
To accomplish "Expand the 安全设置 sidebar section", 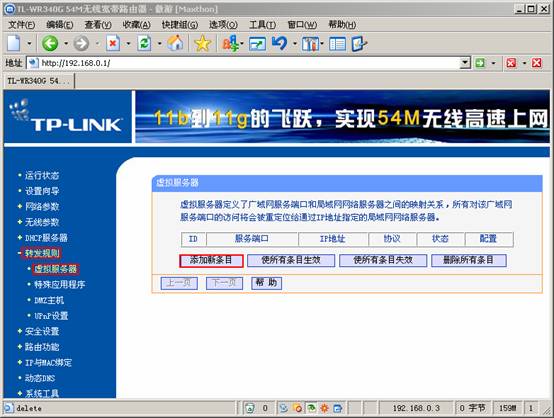I will 42,331.
